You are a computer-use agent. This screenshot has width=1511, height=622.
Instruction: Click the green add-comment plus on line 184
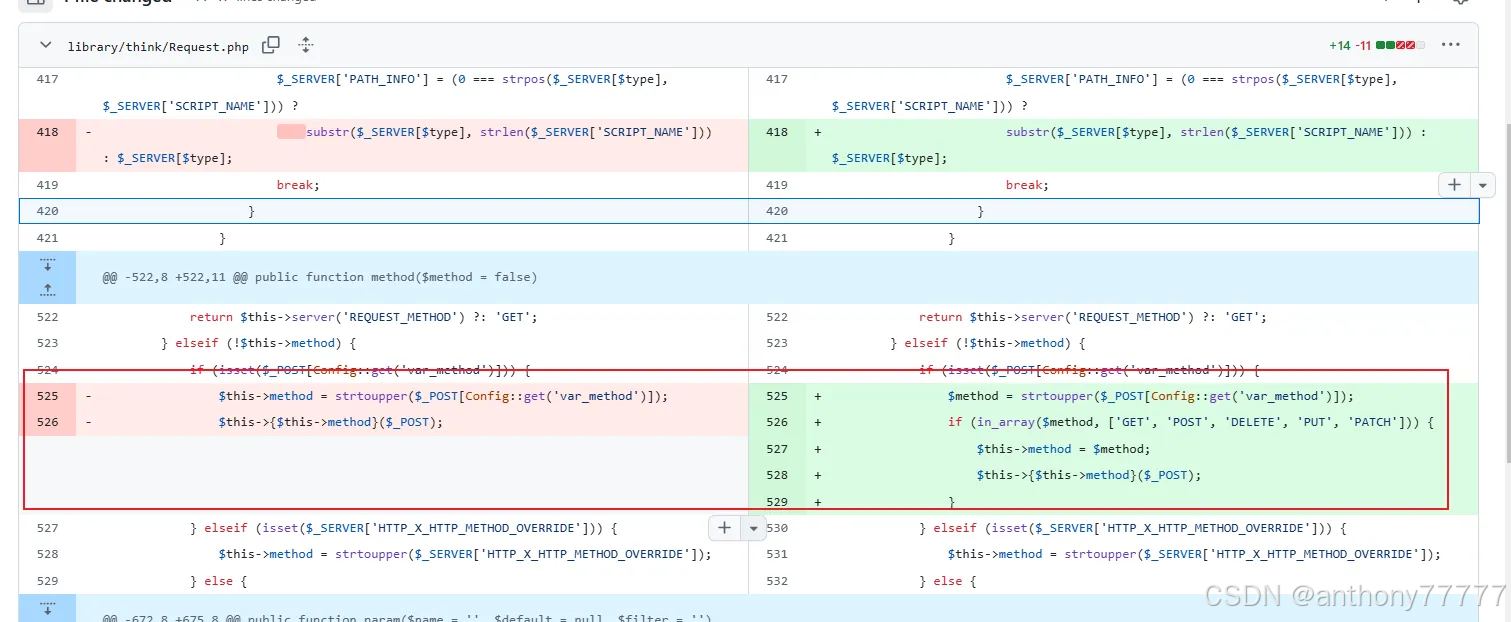tap(1455, 184)
